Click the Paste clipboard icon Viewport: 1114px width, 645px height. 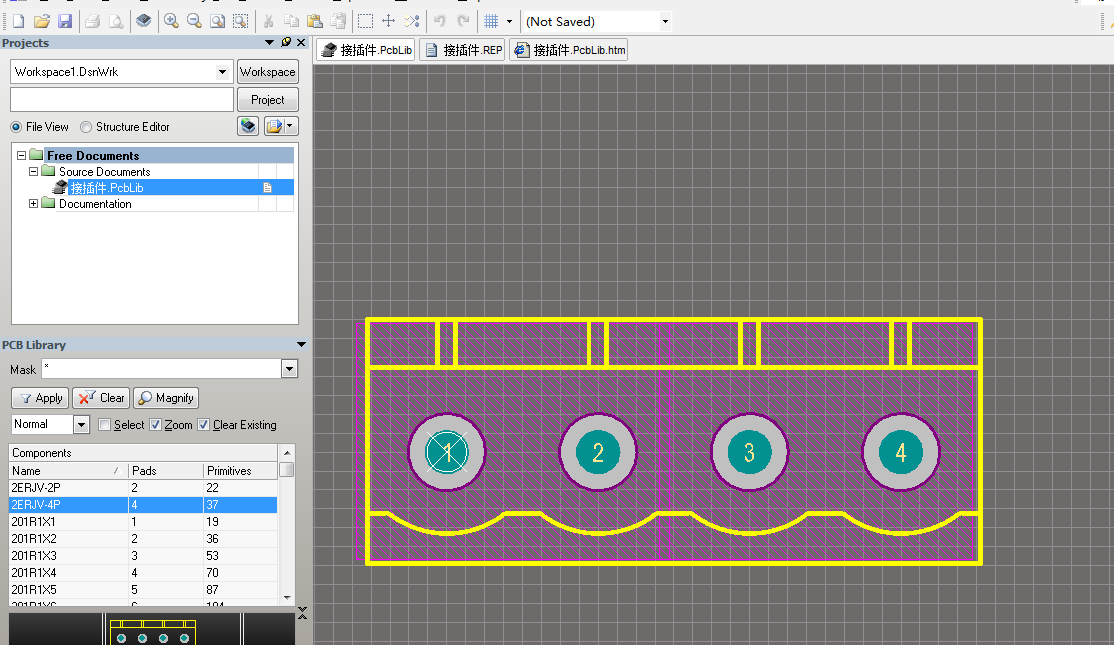(315, 21)
